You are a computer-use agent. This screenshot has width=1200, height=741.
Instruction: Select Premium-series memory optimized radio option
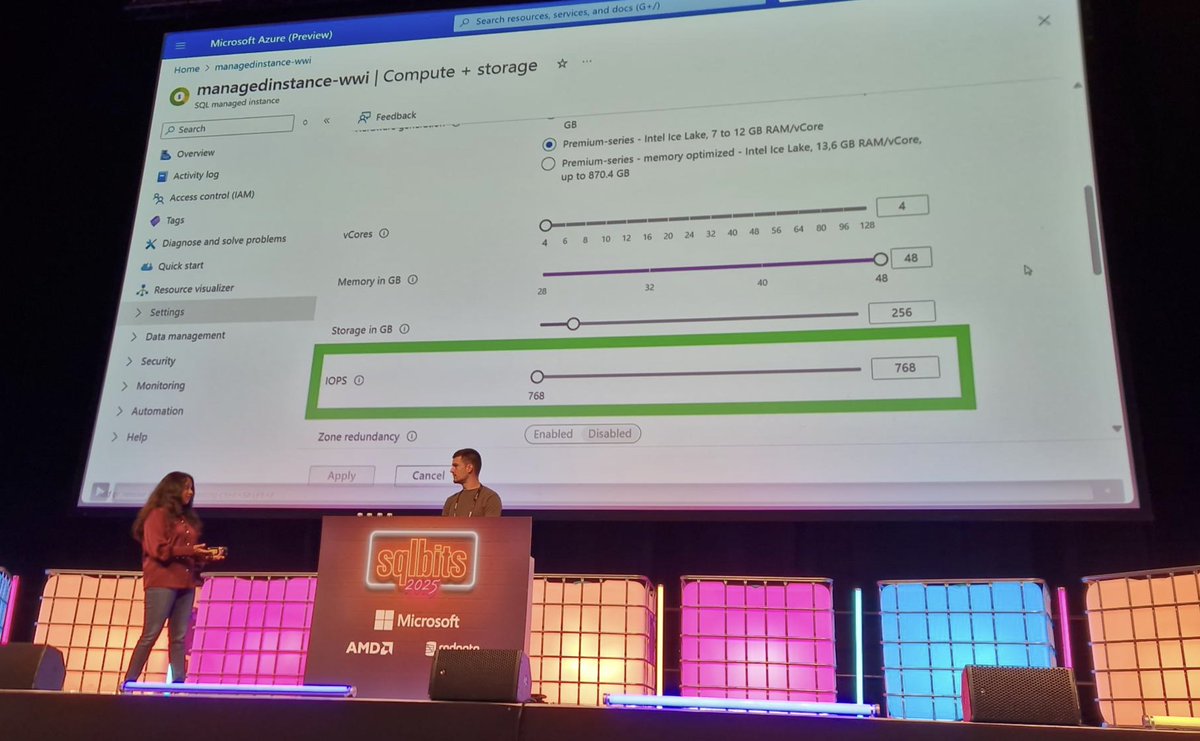[x=548, y=164]
